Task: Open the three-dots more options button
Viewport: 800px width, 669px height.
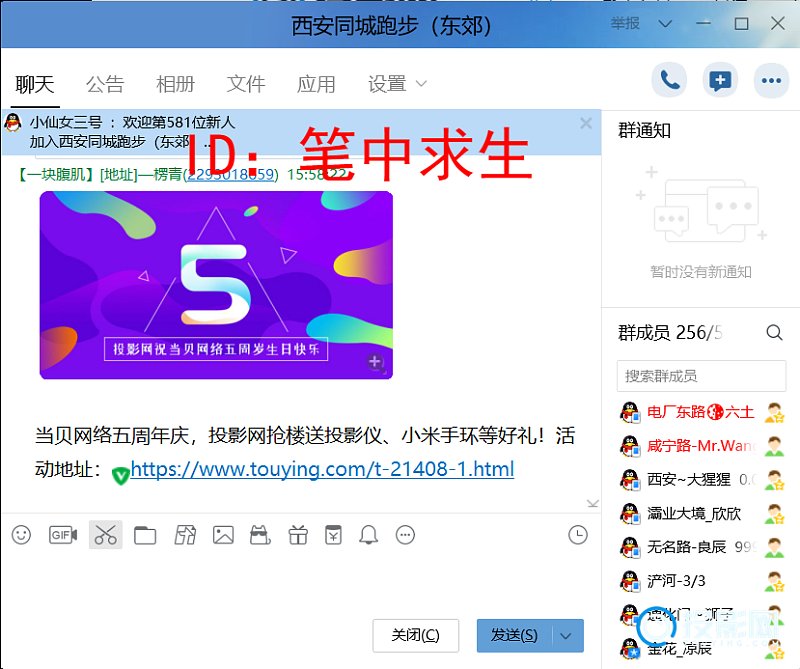Action: [771, 80]
